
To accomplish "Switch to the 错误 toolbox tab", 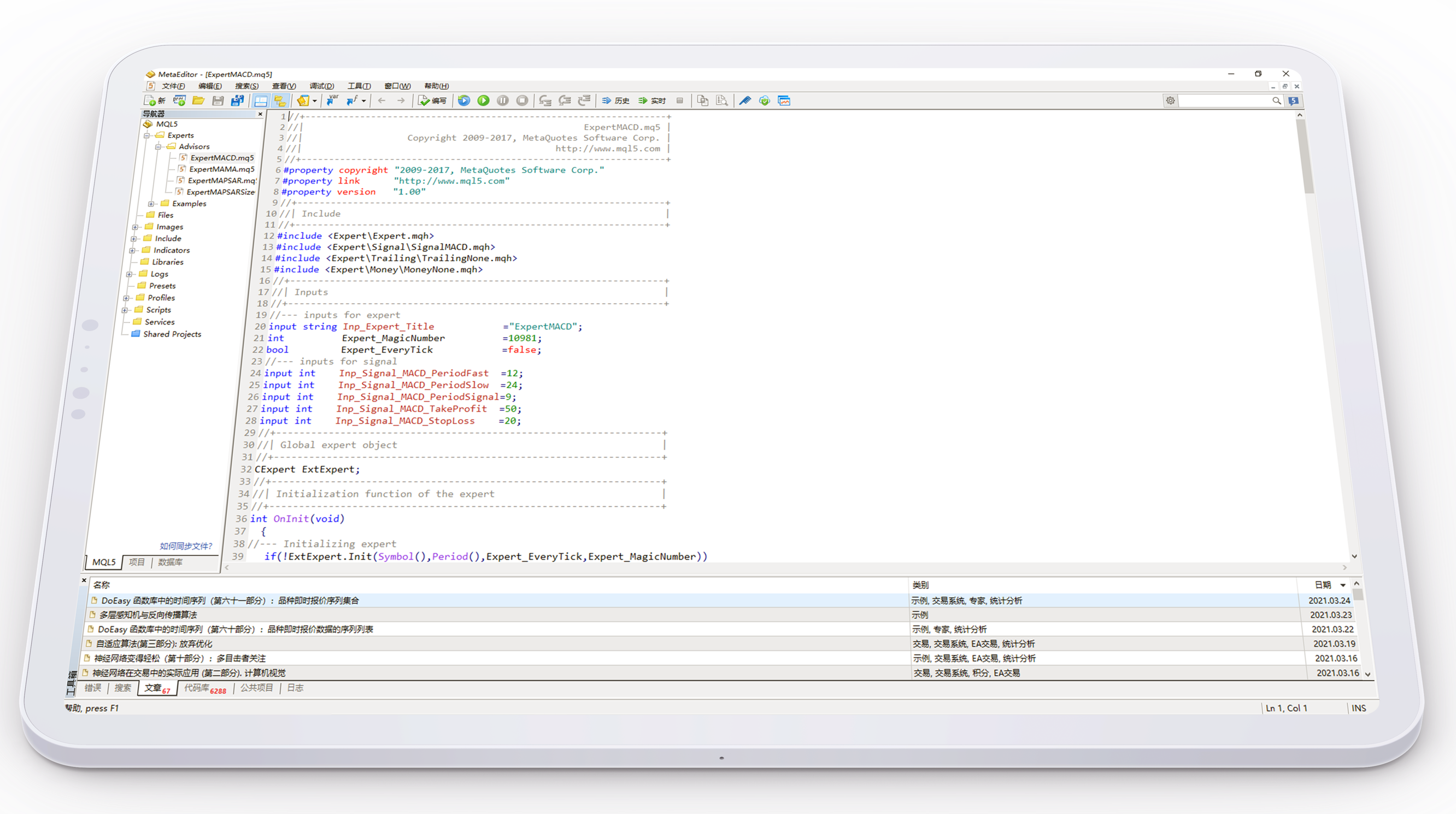I will 93,687.
